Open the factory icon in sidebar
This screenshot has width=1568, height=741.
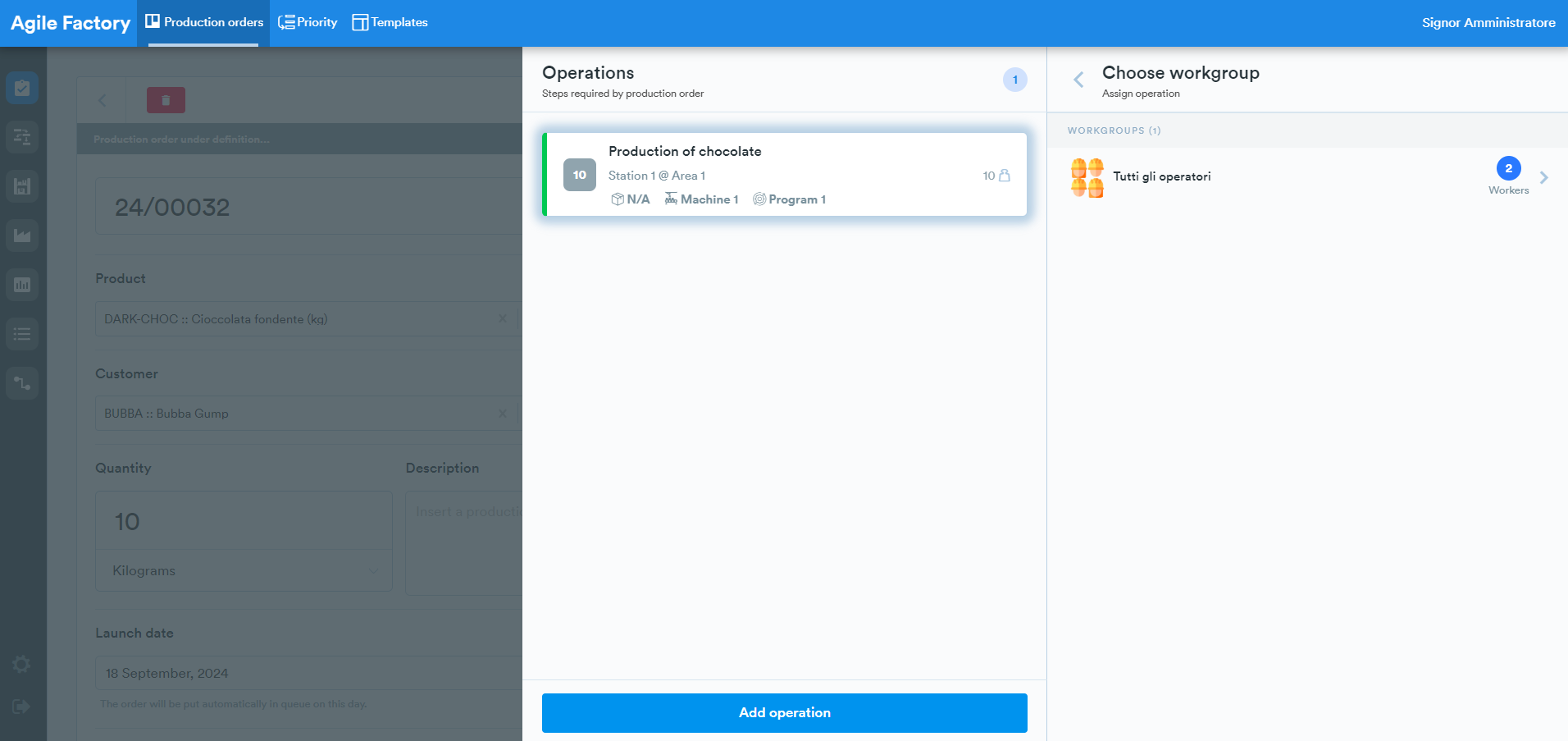tap(22, 236)
